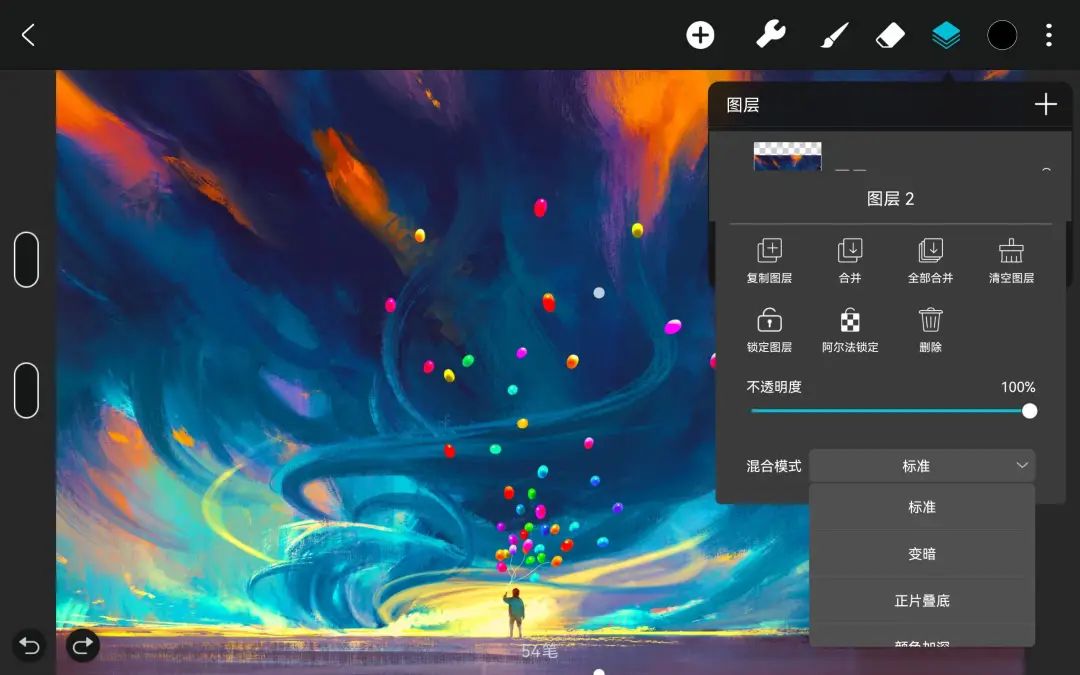This screenshot has height=675, width=1080.
Task: Click the 不透明度 opacity slider handle
Action: coord(1029,411)
